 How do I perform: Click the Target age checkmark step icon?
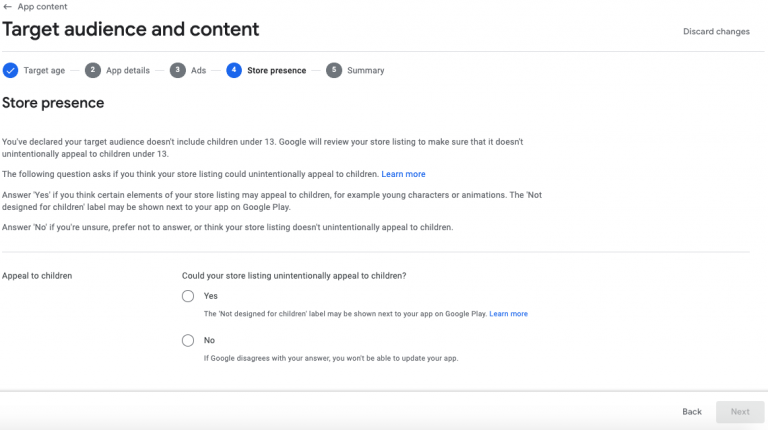point(10,70)
